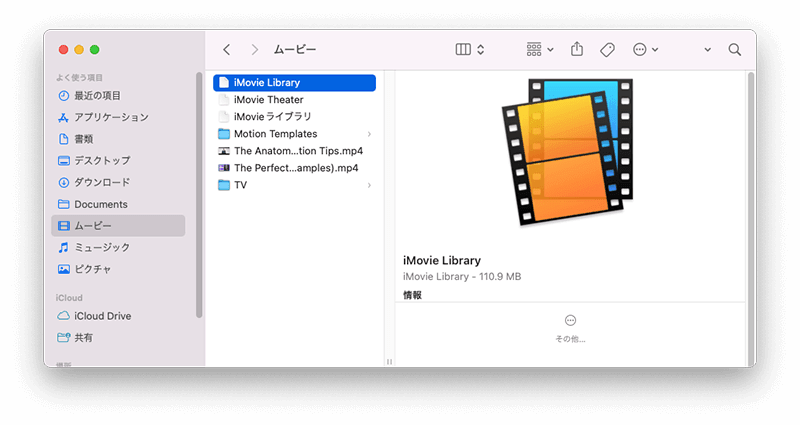
Task: Open ダウンロード in sidebar
Action: 118,182
